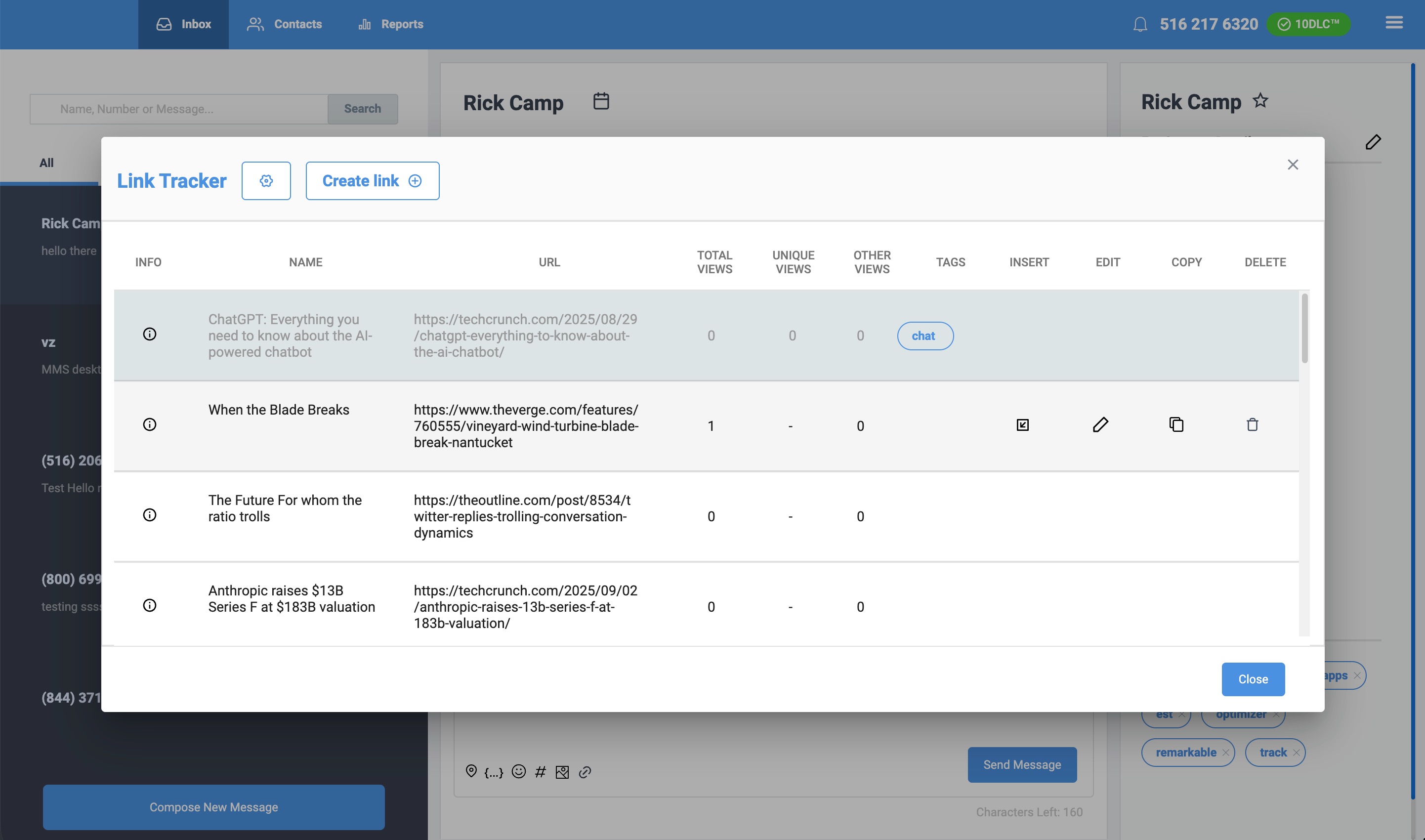Click the Link Tracker title
1425x840 pixels.
[x=171, y=180]
